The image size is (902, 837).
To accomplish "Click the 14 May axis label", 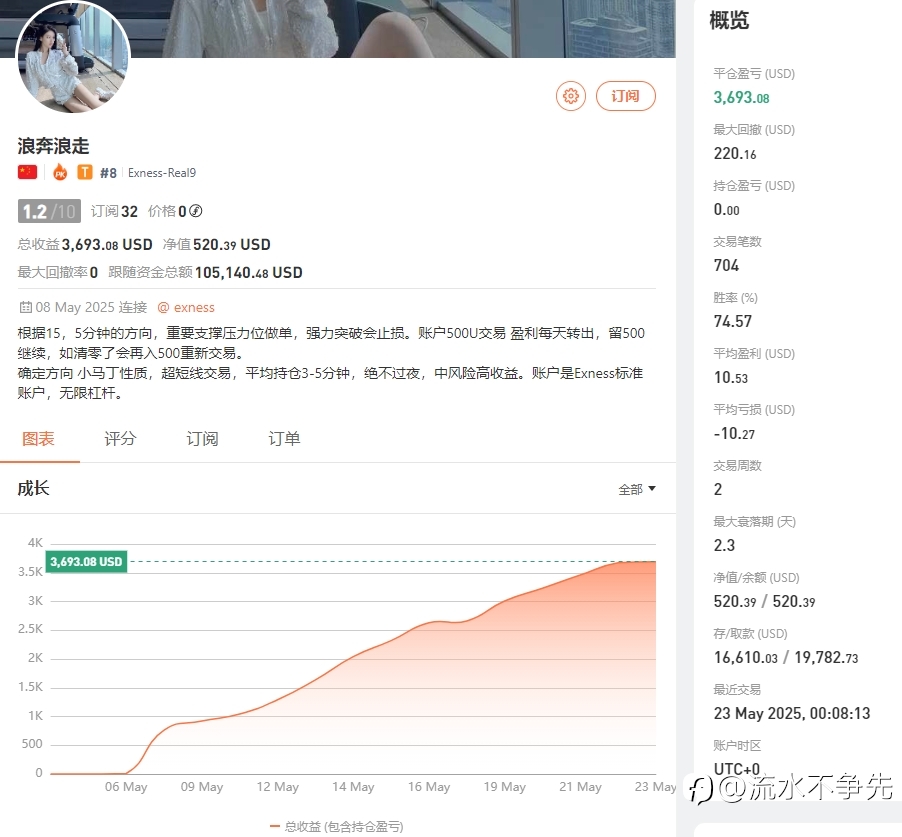I will (353, 786).
